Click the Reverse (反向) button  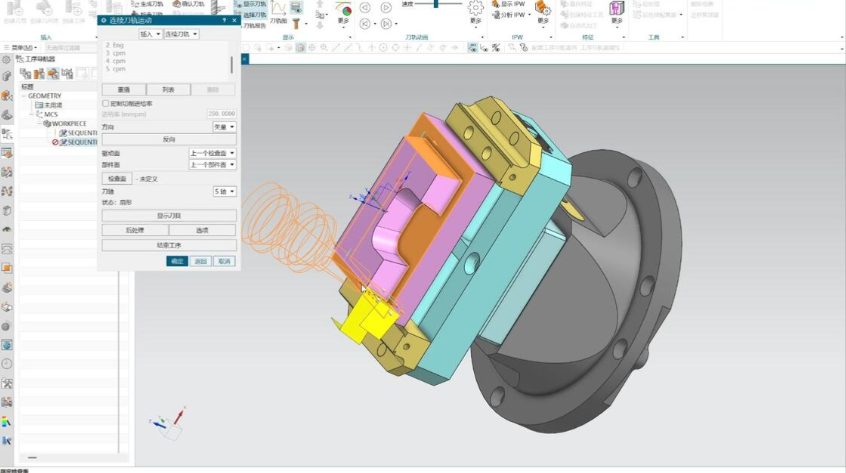[169, 139]
